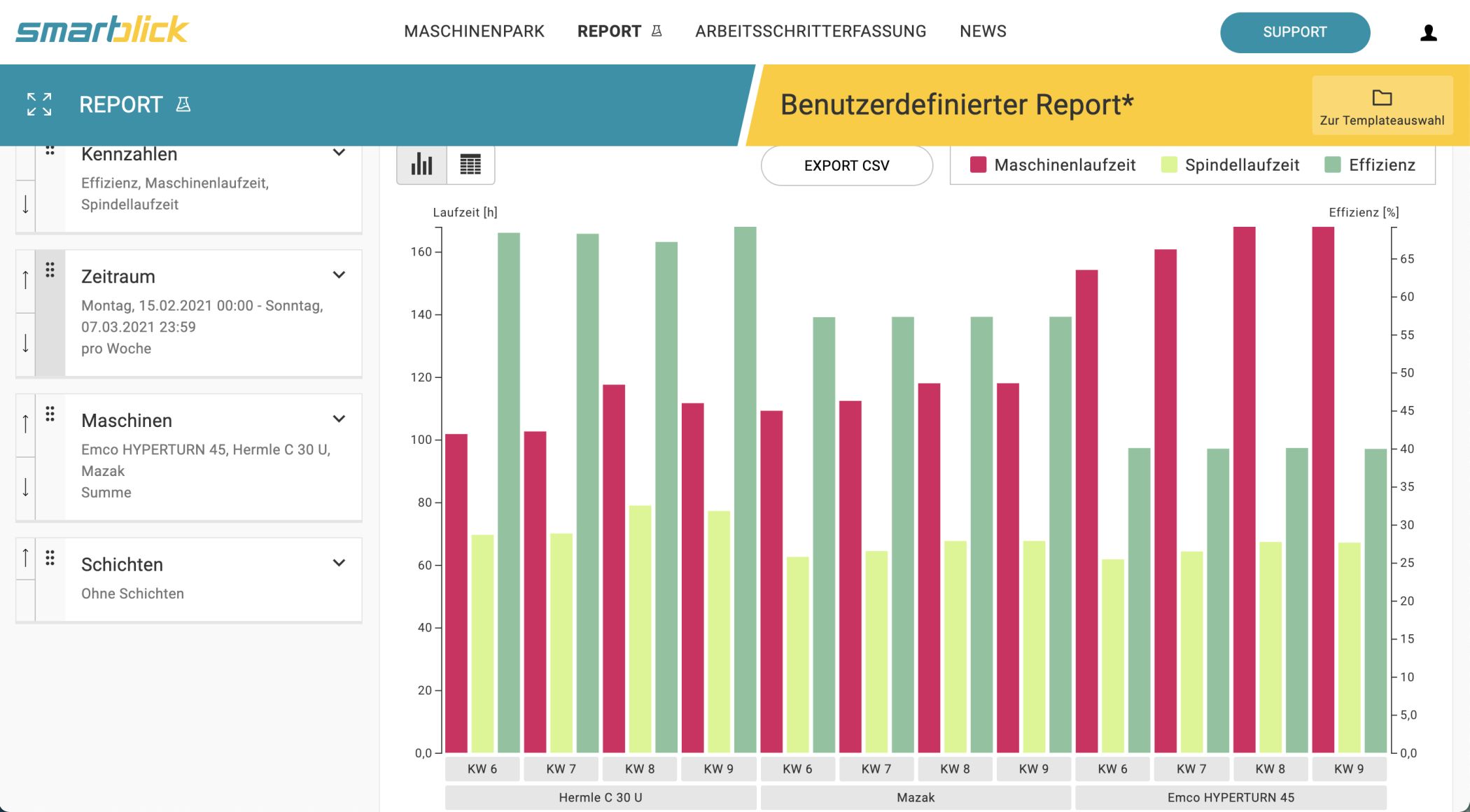Image resolution: width=1470 pixels, height=812 pixels.
Task: Click the Hermle C 30 U group label
Action: tap(601, 797)
